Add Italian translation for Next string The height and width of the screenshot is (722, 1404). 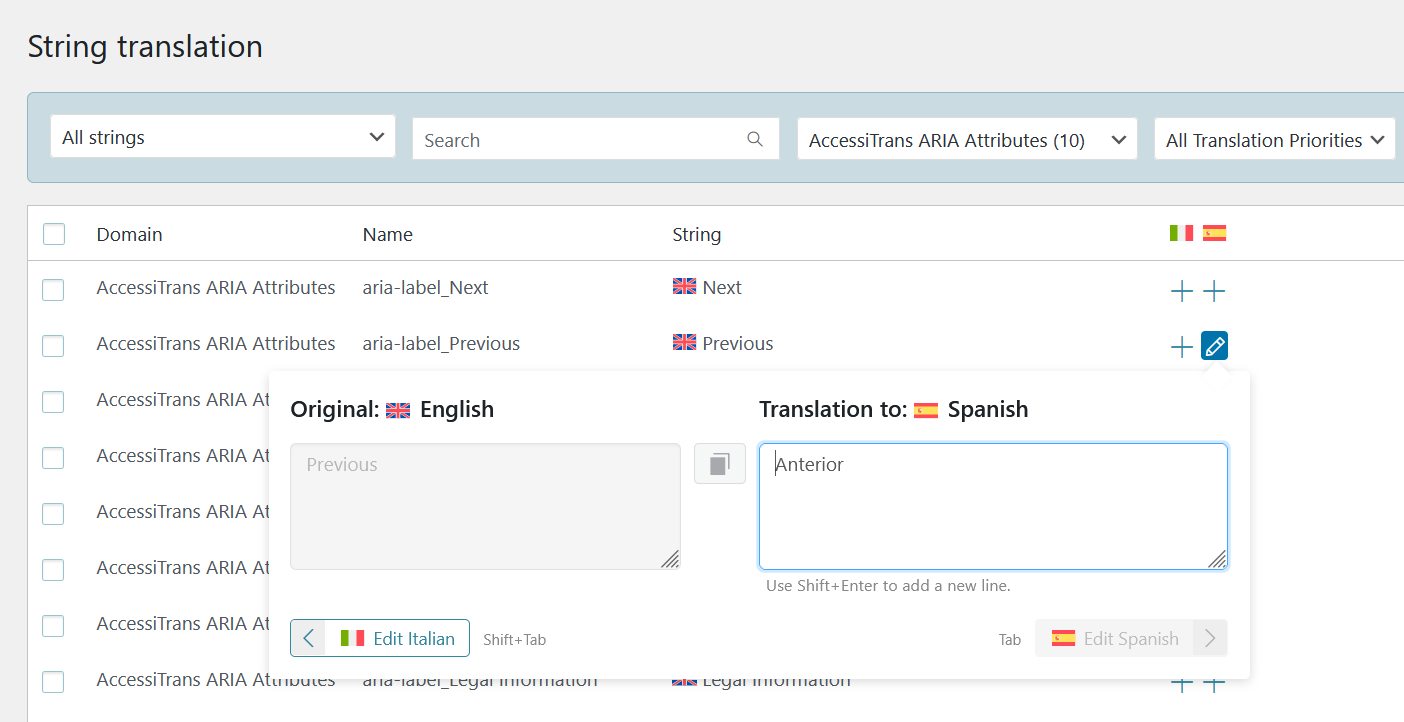pos(1182,291)
